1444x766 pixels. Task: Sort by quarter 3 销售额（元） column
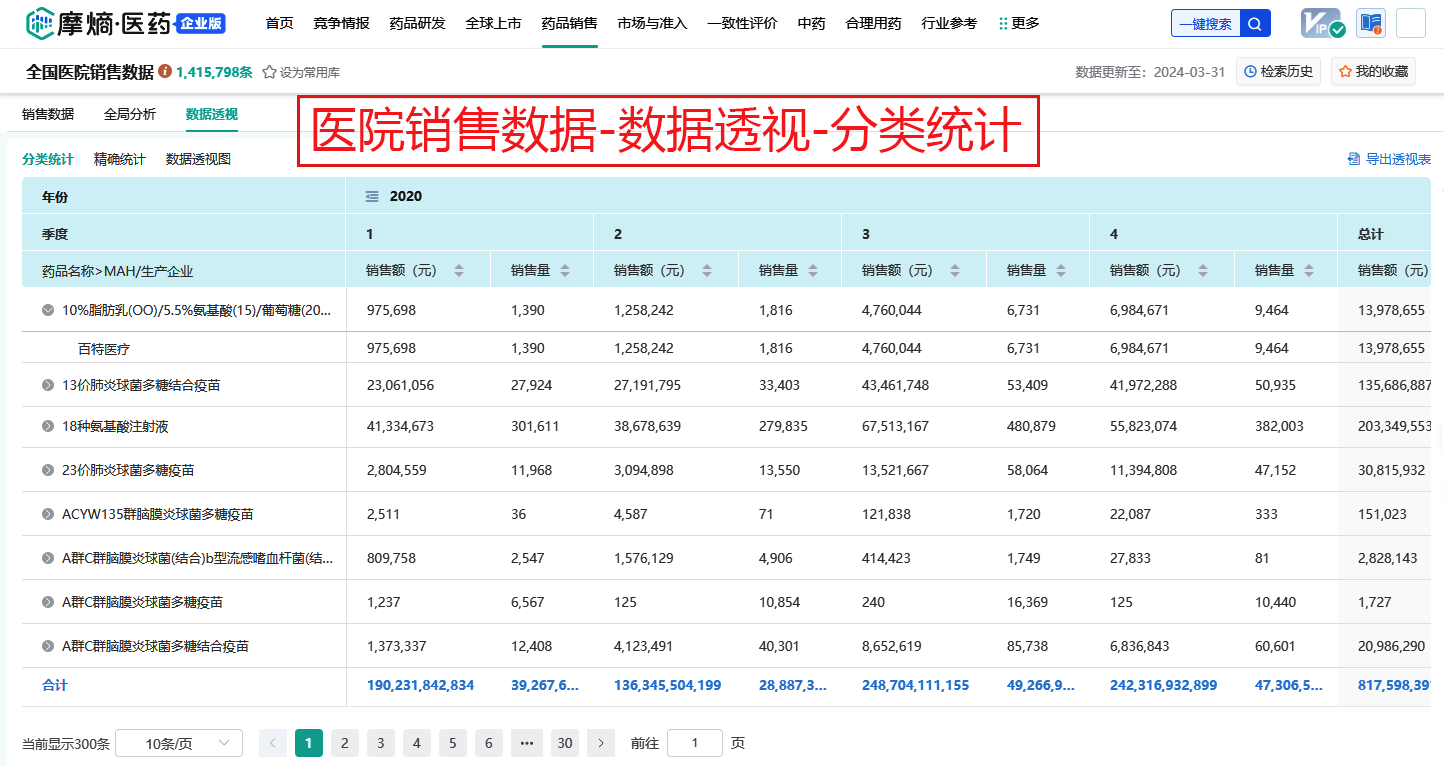(x=955, y=270)
